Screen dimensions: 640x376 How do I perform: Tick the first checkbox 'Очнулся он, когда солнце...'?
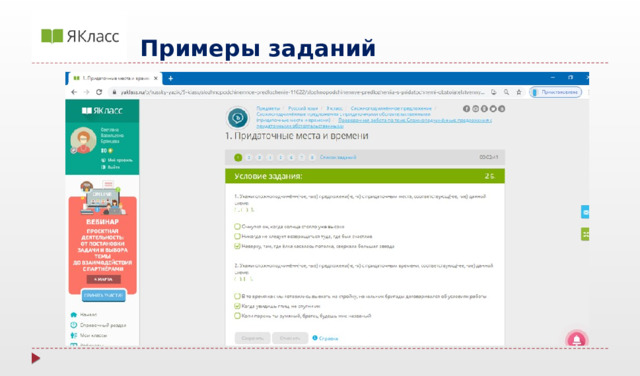click(x=237, y=226)
